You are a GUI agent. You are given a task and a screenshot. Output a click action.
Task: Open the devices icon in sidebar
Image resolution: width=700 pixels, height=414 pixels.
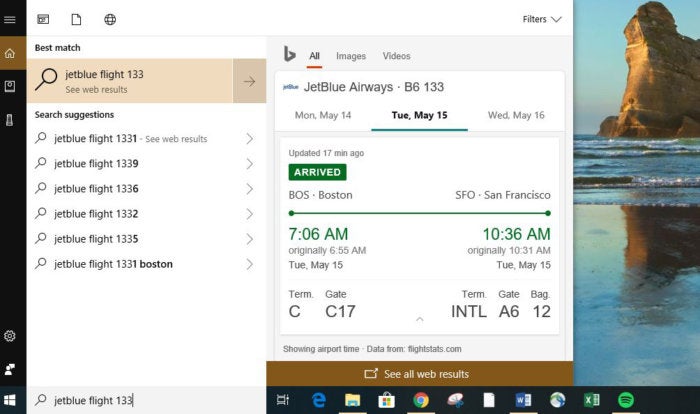[10, 120]
